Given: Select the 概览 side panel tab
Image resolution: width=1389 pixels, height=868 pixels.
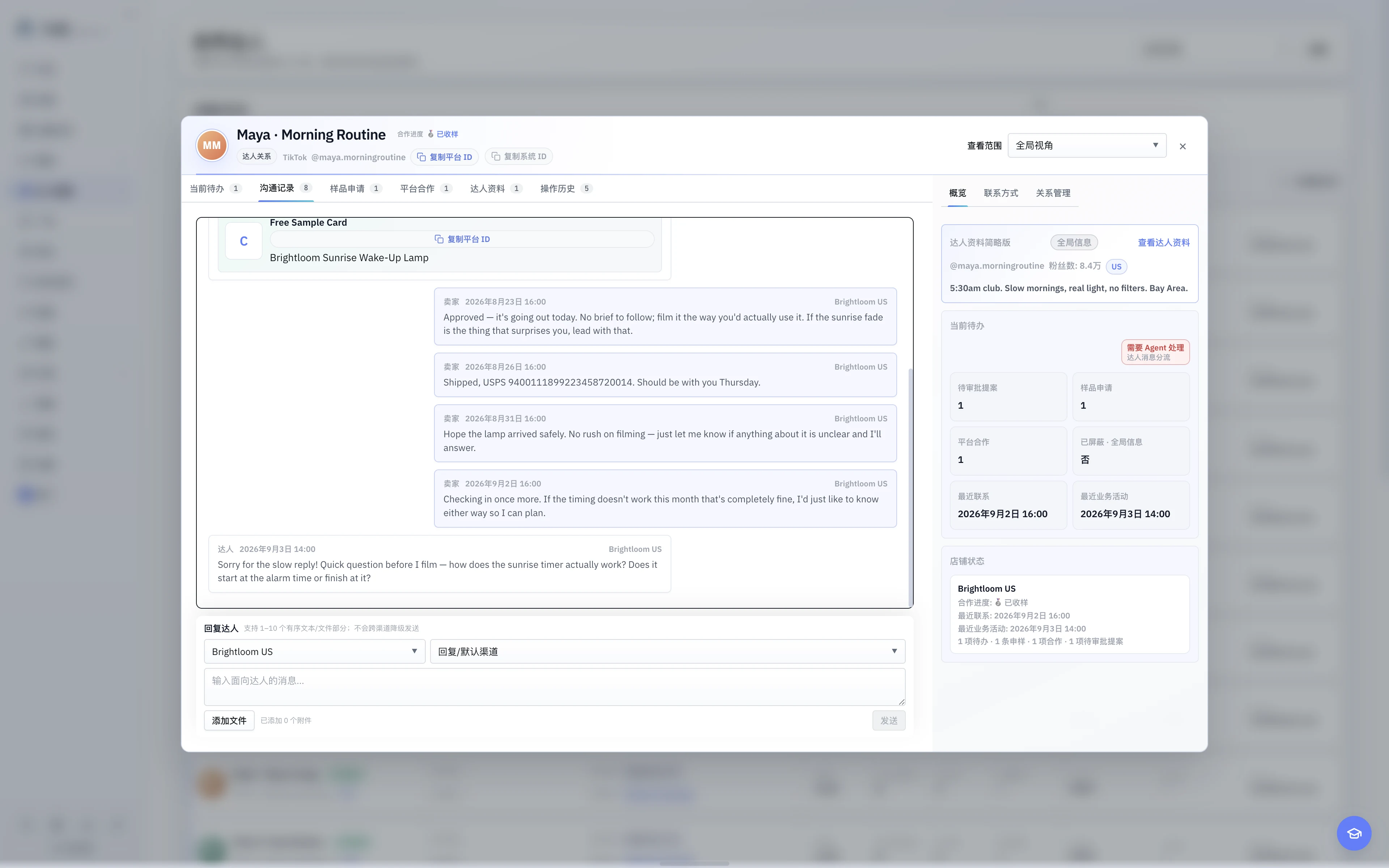Looking at the screenshot, I should point(957,193).
